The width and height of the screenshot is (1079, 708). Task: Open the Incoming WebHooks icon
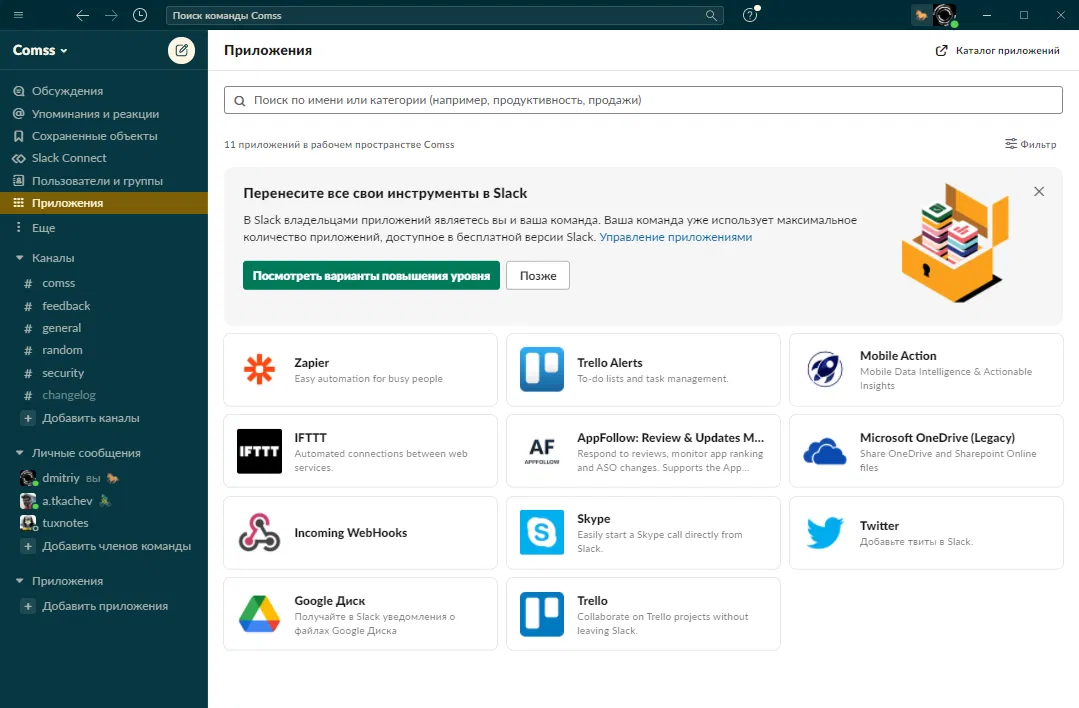pos(260,533)
